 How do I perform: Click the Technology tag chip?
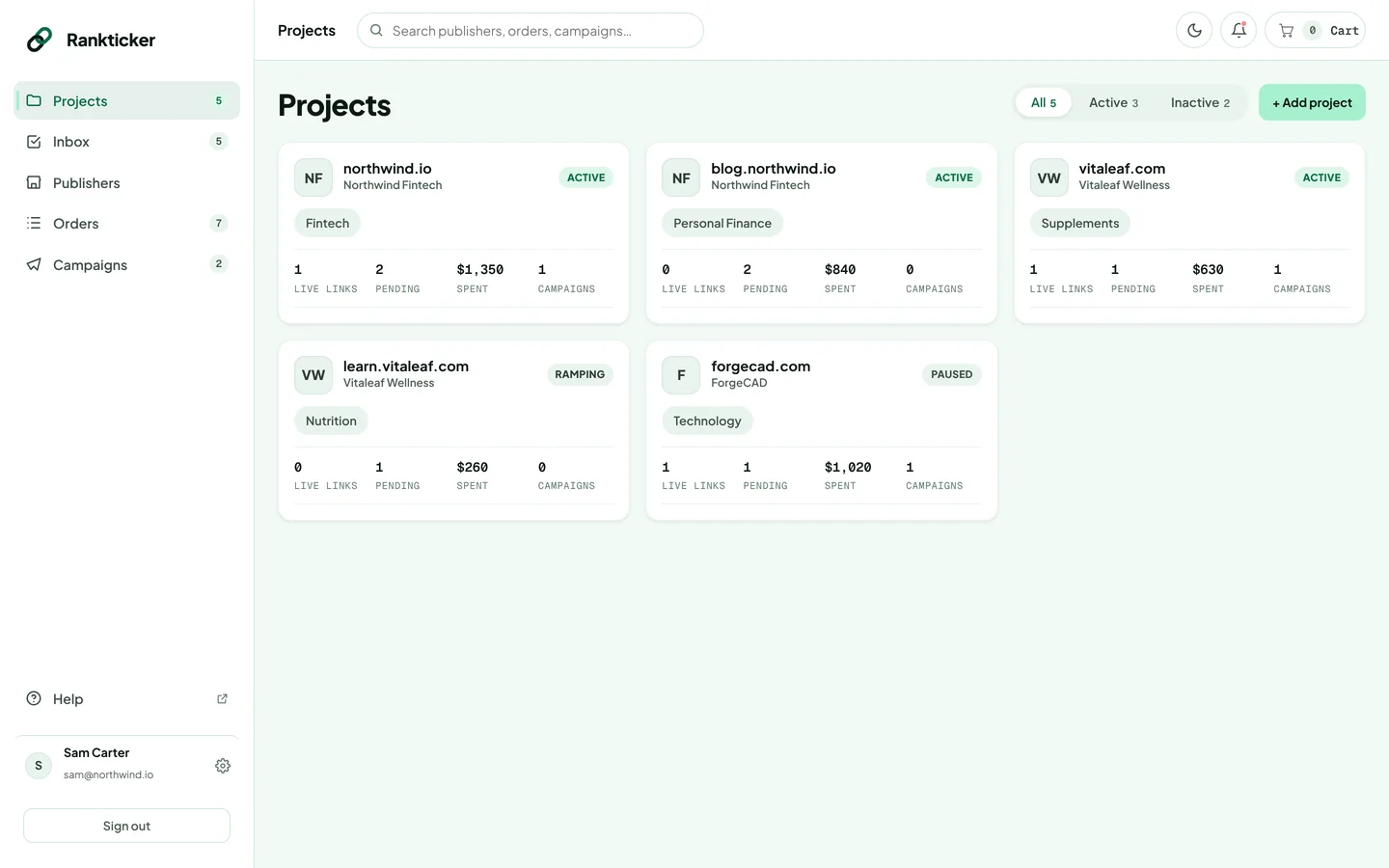click(707, 420)
